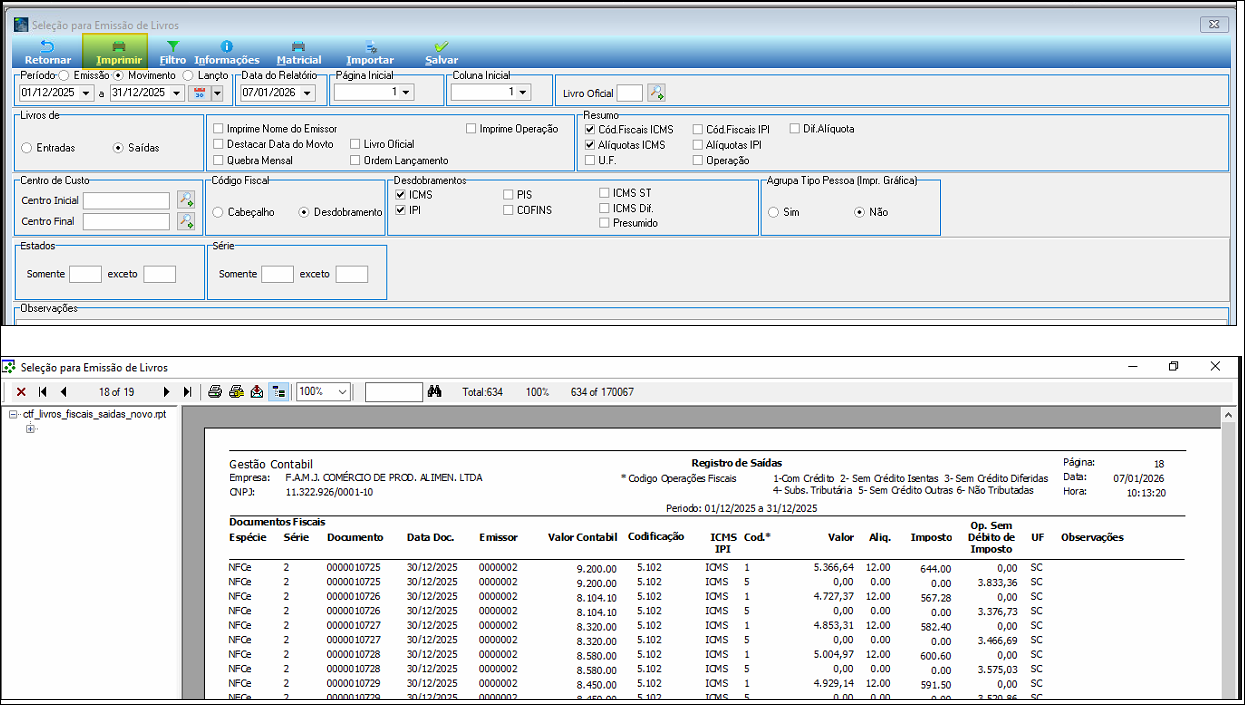Go to the last report page
The height and width of the screenshot is (705, 1245).
point(187,392)
